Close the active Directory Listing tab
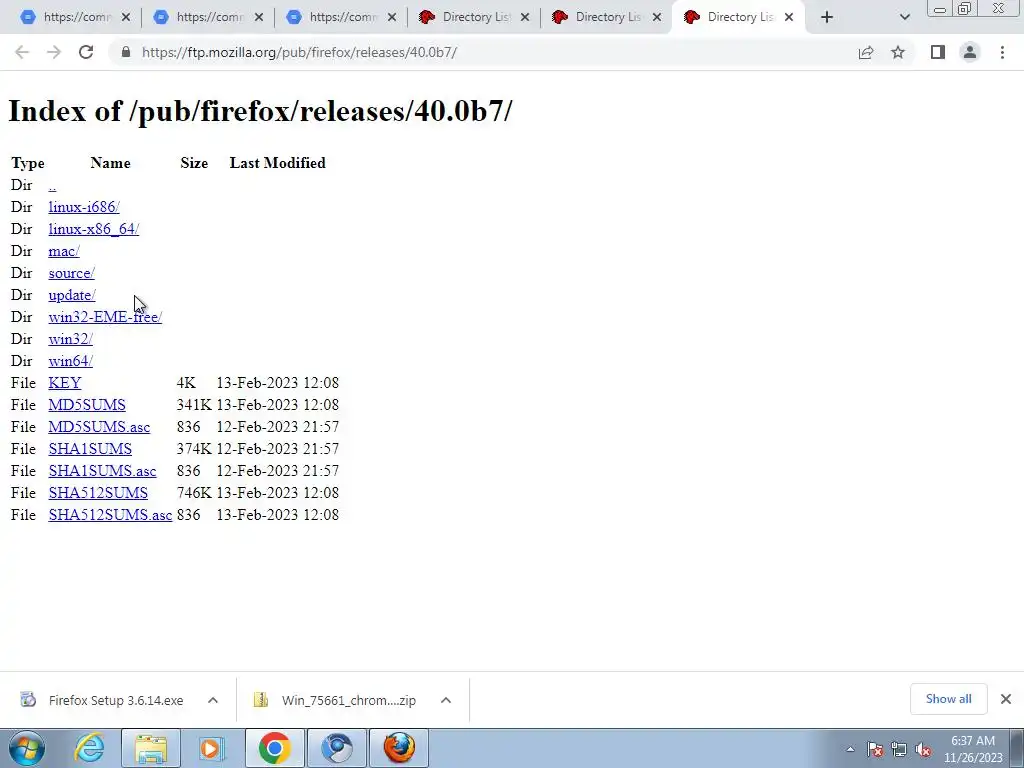 pos(789,18)
